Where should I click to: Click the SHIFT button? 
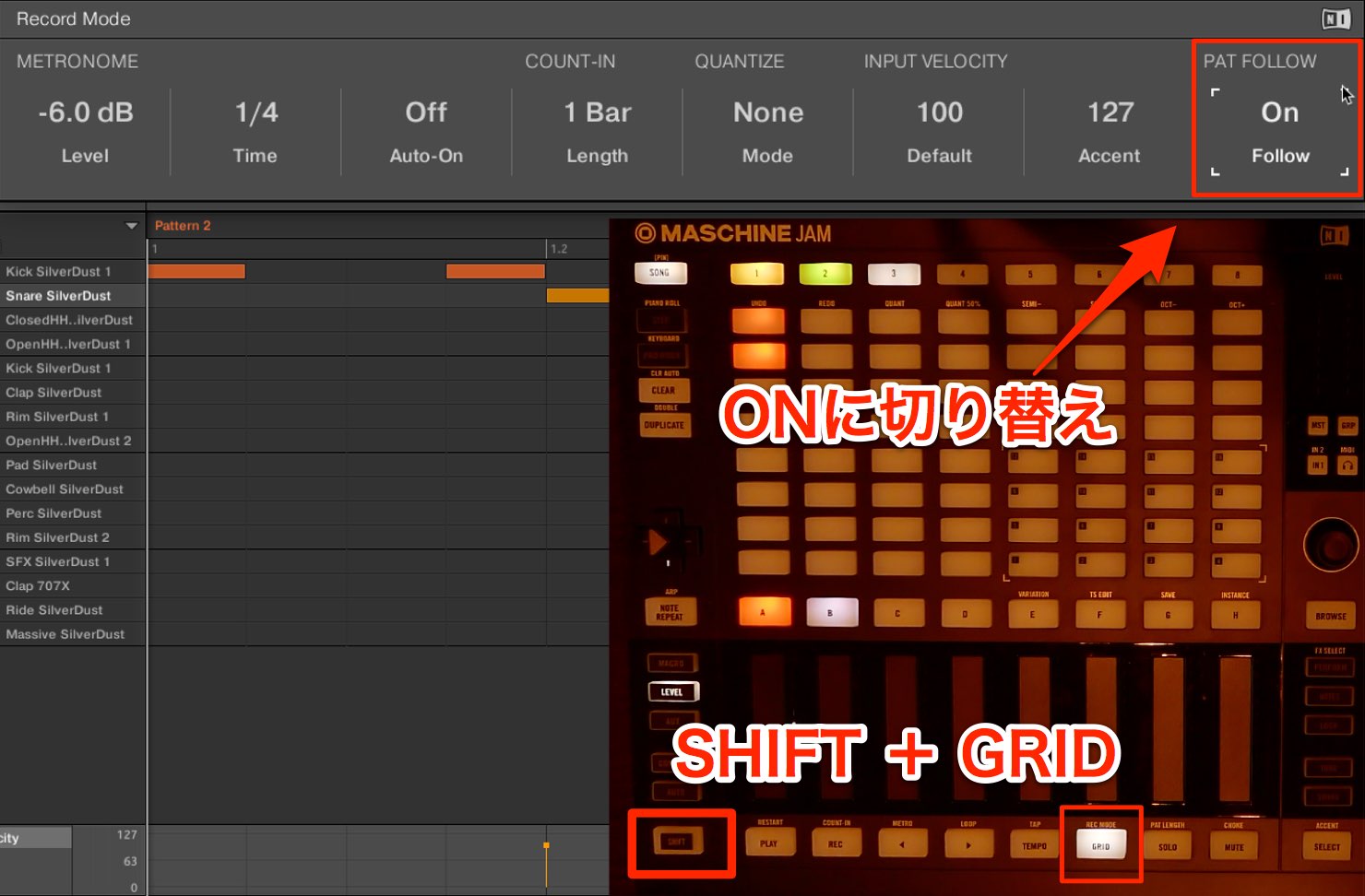tap(677, 842)
